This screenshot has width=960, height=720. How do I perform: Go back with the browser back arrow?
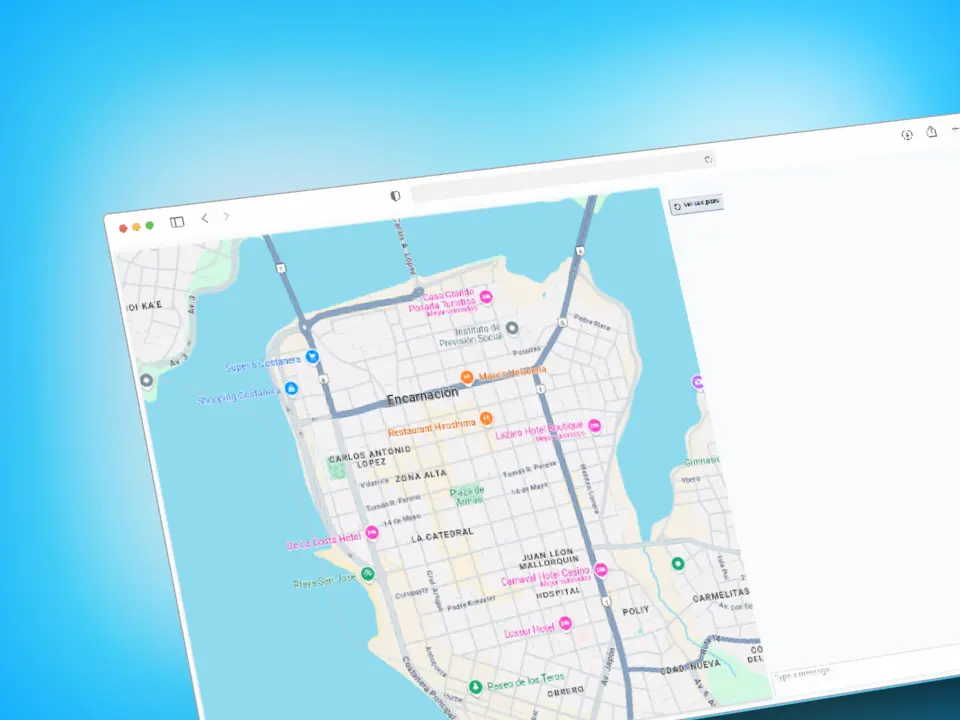[x=205, y=218]
